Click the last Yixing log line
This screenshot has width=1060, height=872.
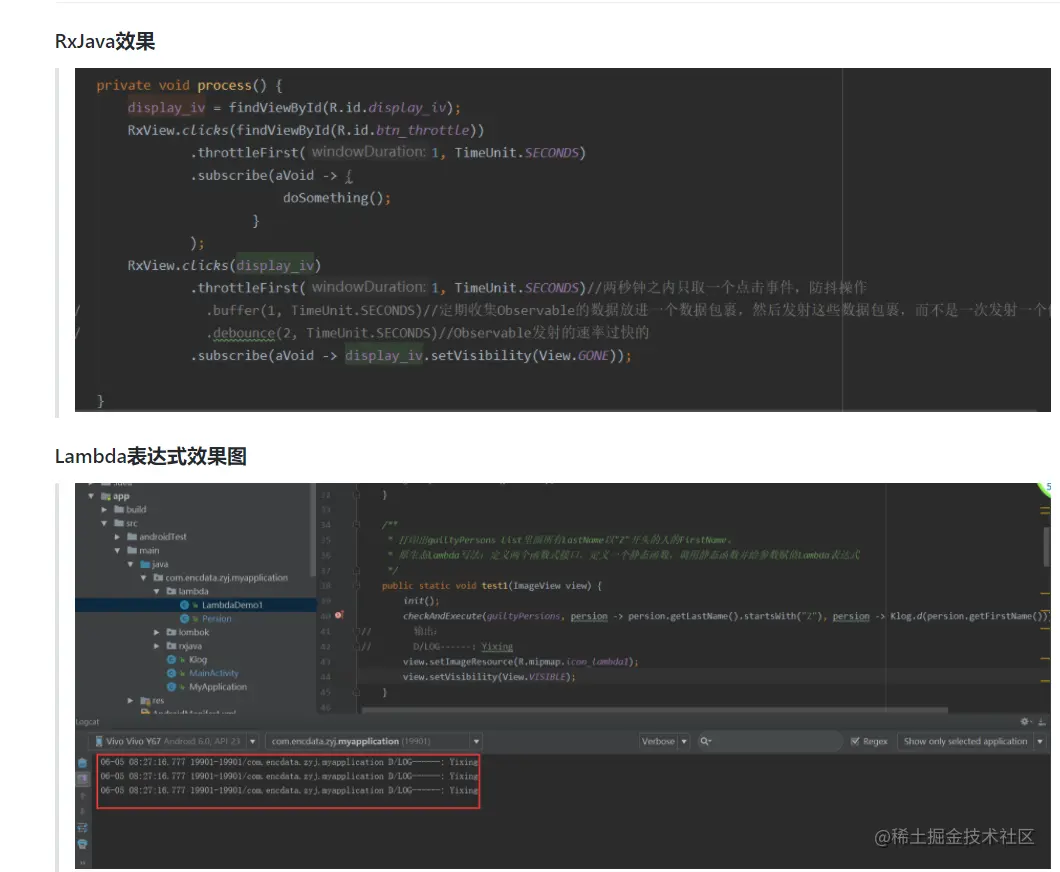[289, 790]
